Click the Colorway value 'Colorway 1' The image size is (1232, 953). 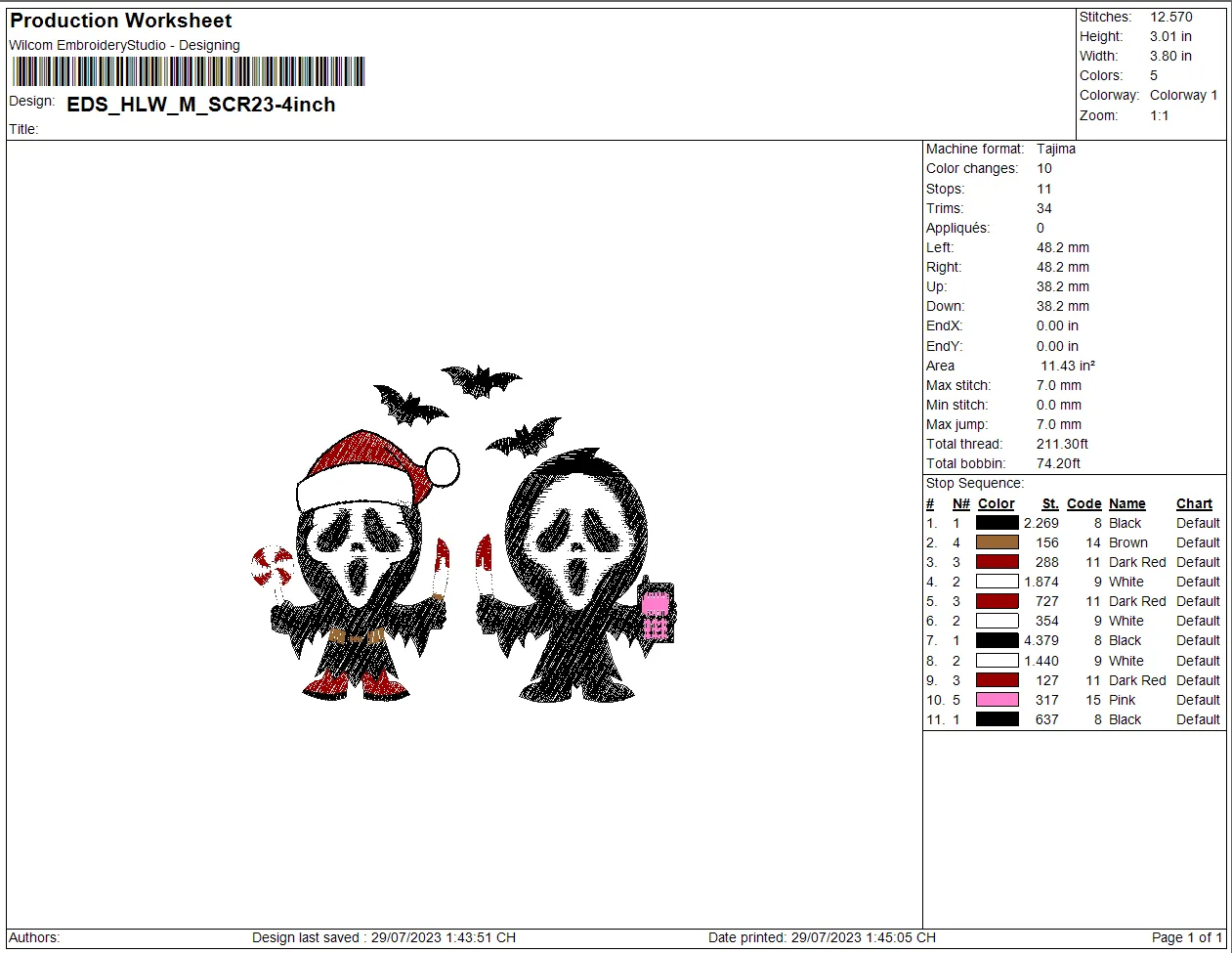click(1184, 95)
